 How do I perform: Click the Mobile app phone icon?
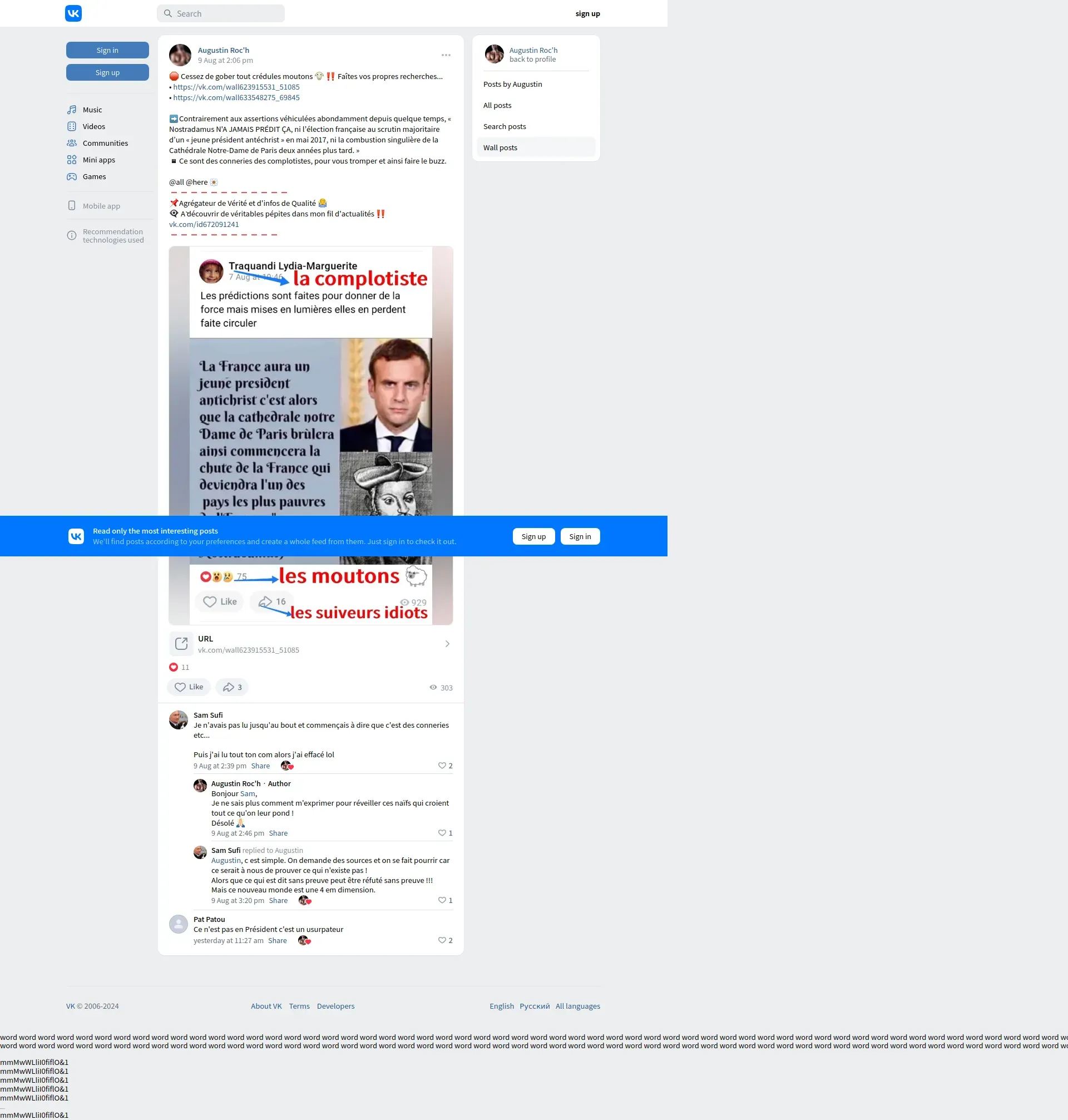point(72,205)
